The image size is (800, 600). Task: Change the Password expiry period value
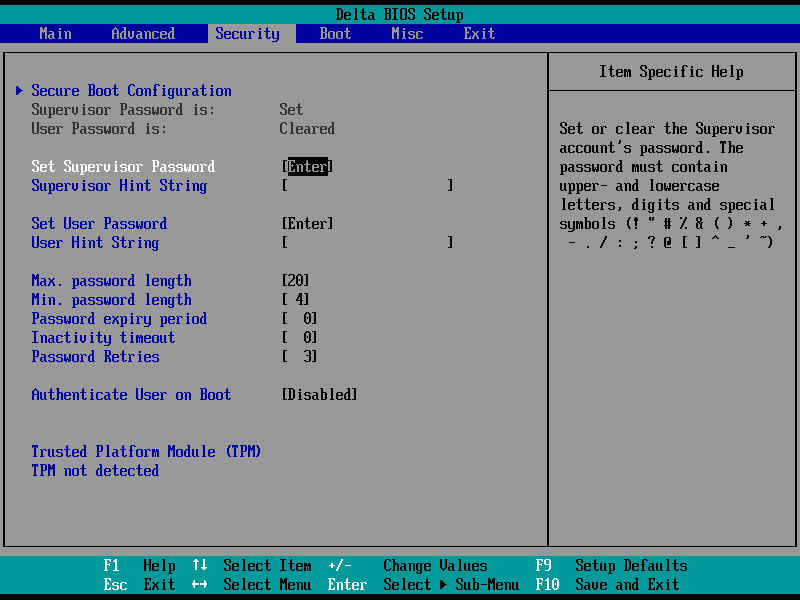[x=299, y=318]
